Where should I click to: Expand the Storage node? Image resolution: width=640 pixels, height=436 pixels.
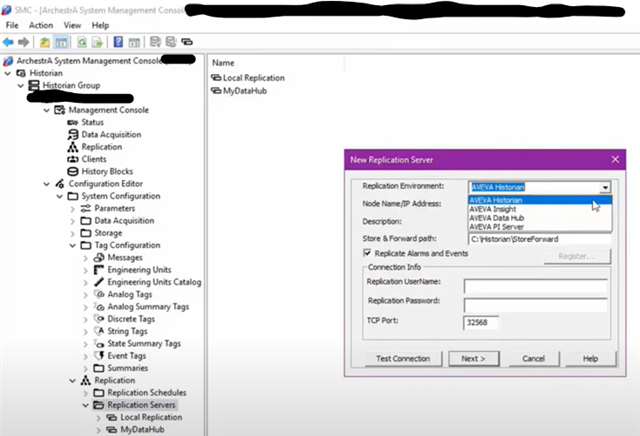click(x=73, y=234)
